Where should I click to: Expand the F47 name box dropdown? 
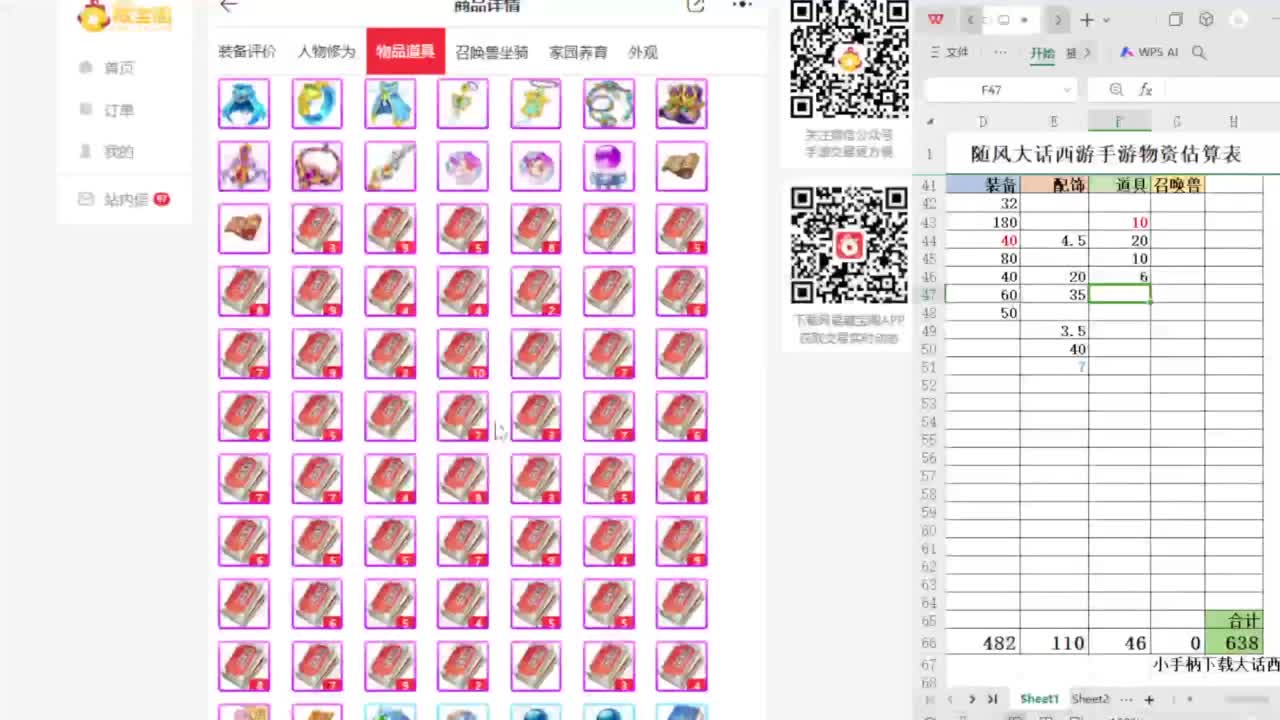pyautogui.click(x=1066, y=90)
